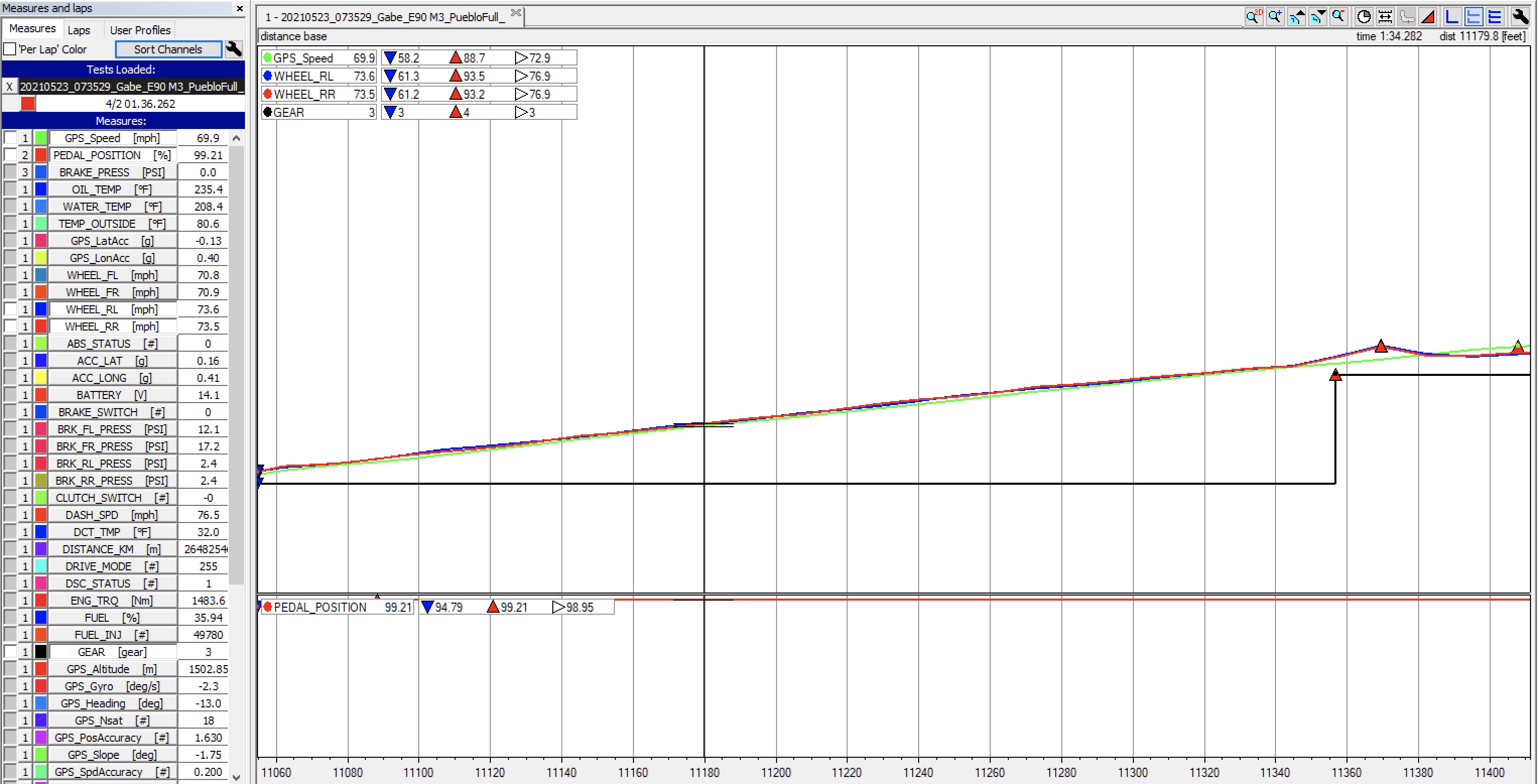1538x784 pixels.
Task: Toggle the PEDAL_POSITION measure checkbox
Action: (x=10, y=155)
